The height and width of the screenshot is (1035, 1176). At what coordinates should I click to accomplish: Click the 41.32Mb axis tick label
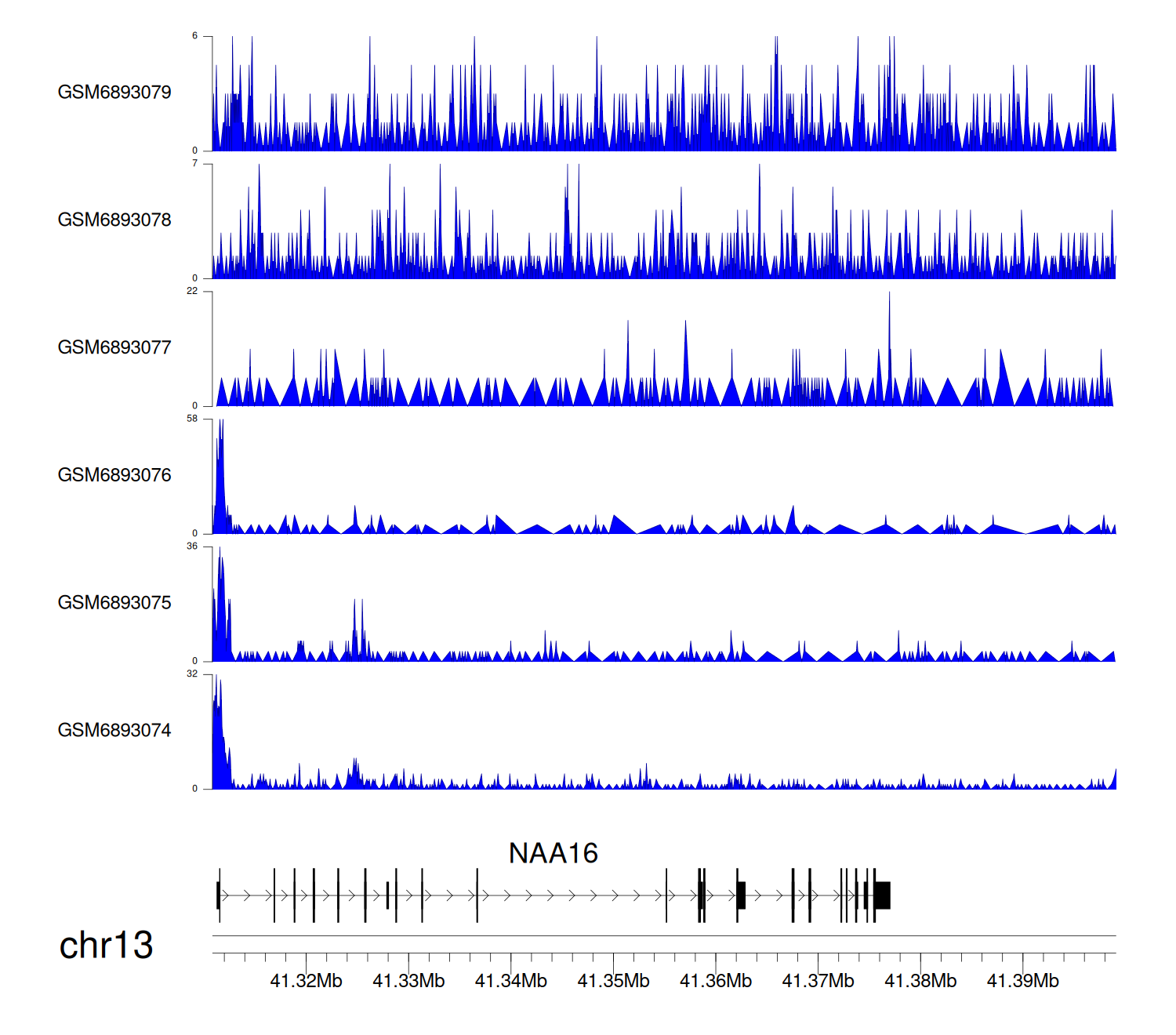306,981
